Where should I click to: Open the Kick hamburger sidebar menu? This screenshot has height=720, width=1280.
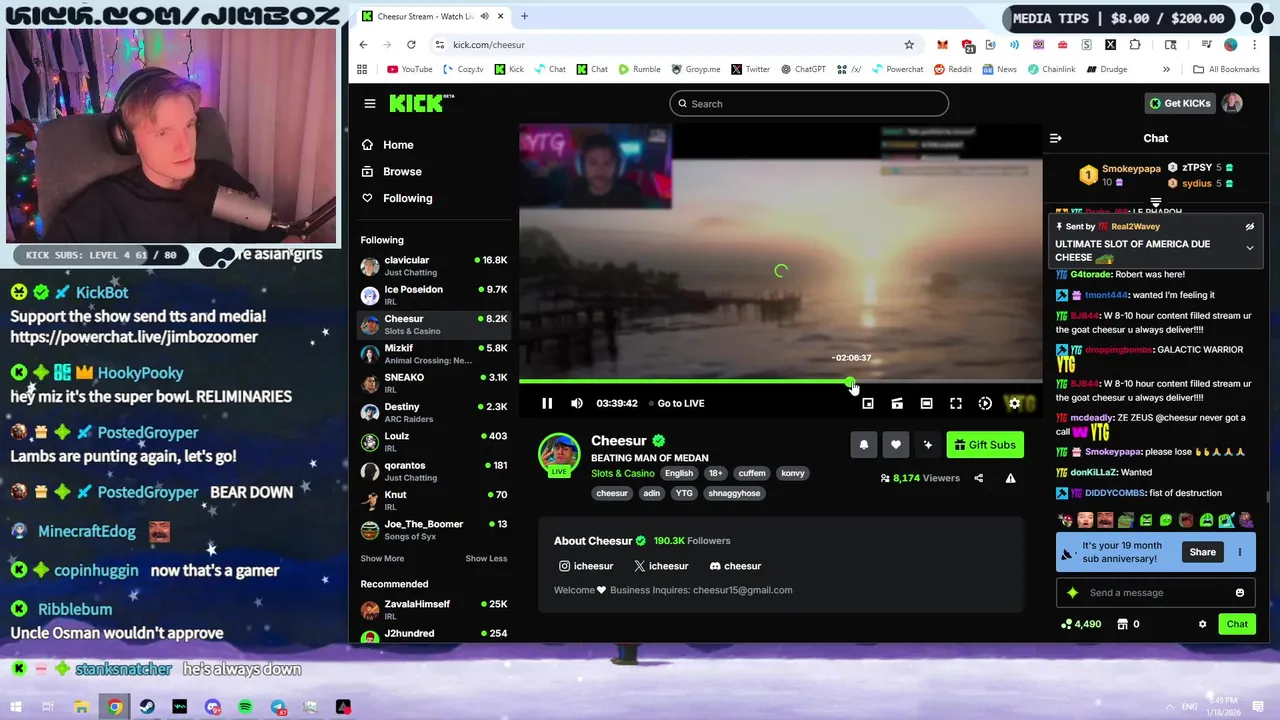370,103
